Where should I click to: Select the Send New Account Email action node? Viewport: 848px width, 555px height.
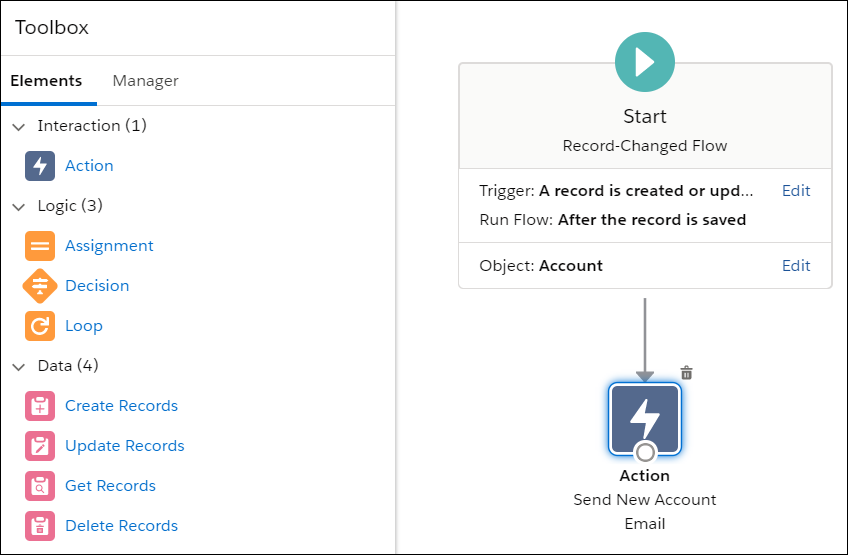pyautogui.click(x=645, y=417)
